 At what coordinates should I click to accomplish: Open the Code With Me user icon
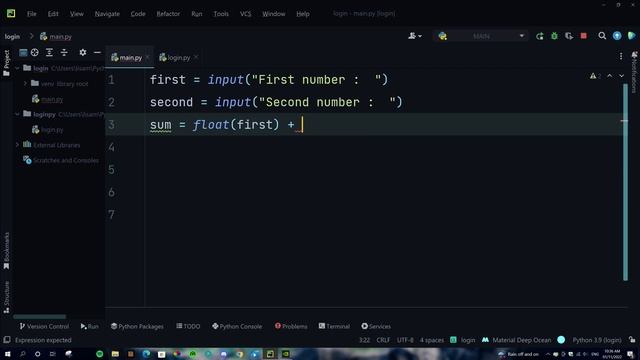[415, 36]
